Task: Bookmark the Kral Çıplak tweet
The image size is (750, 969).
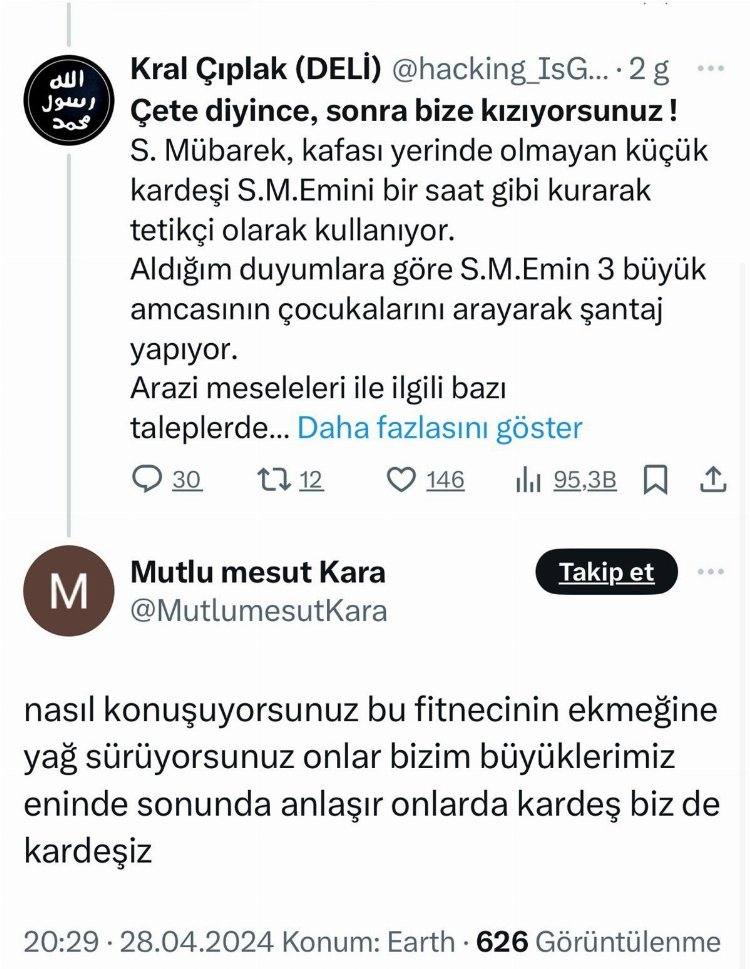Action: [x=655, y=480]
